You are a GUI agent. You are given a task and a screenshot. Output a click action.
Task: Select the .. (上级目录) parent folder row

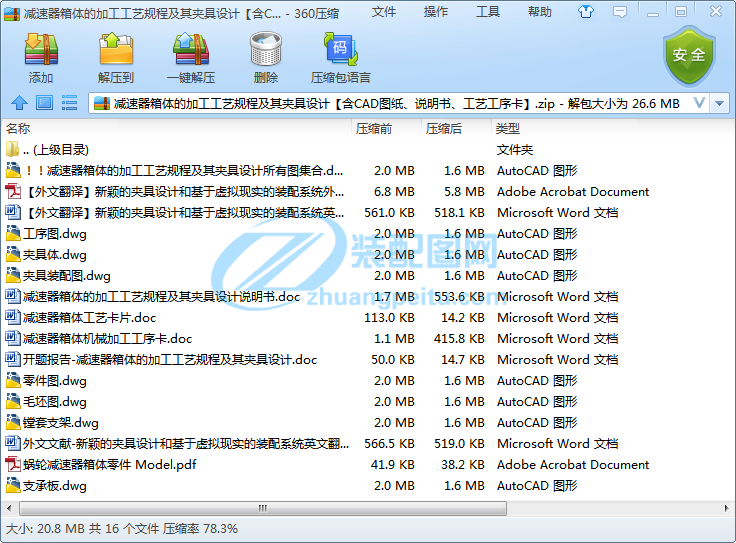368,149
